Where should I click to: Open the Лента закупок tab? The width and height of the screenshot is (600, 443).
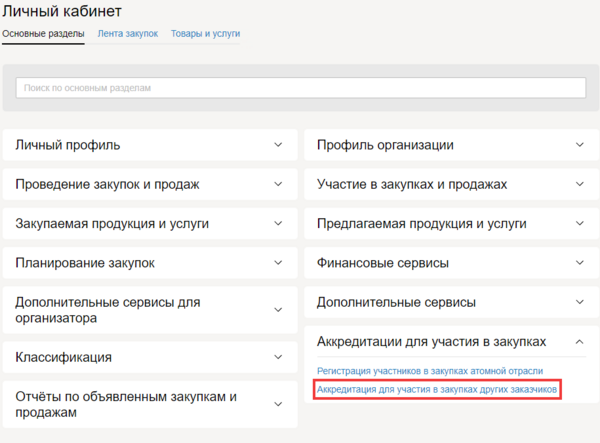[128, 34]
